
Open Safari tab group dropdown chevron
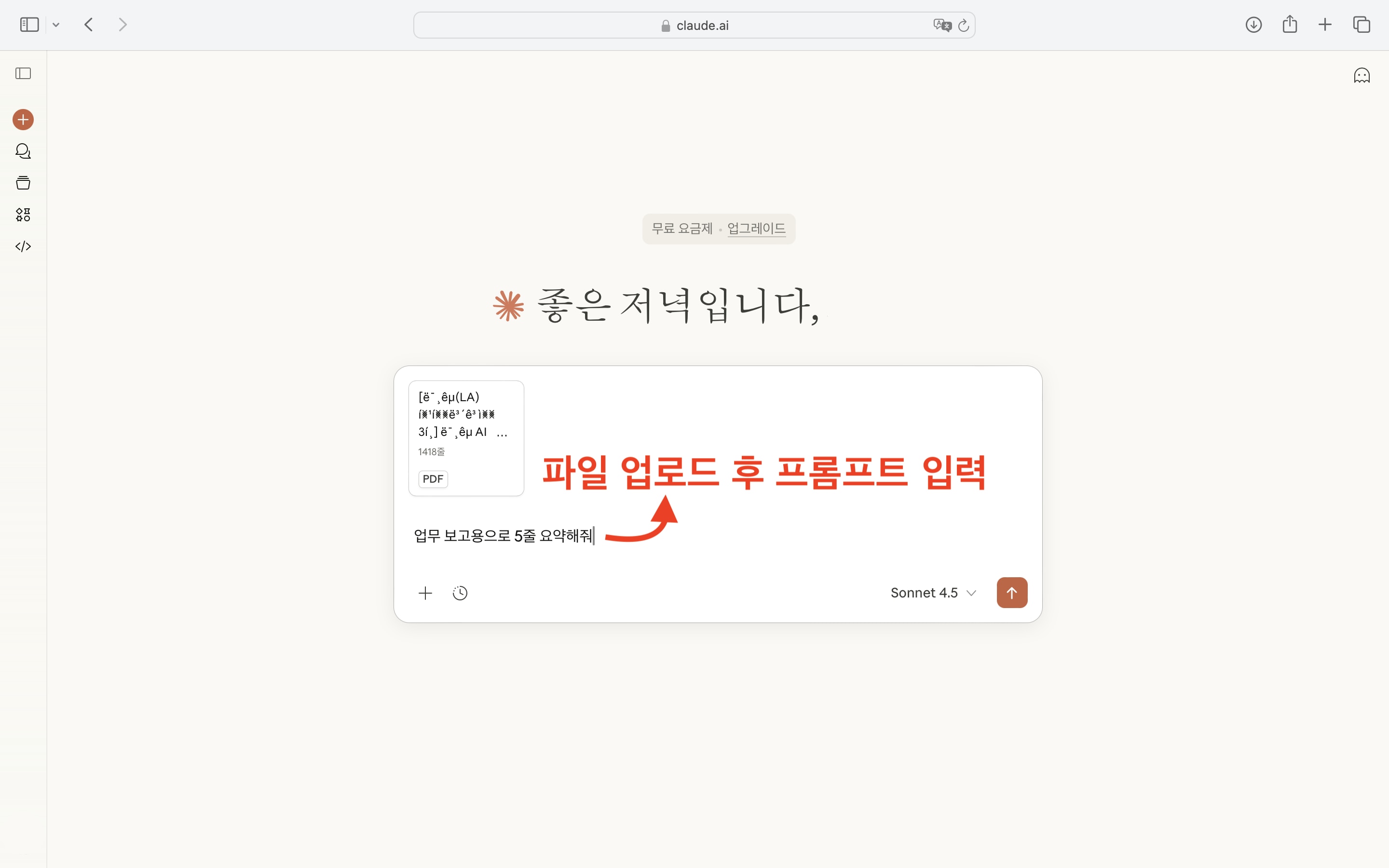55,25
